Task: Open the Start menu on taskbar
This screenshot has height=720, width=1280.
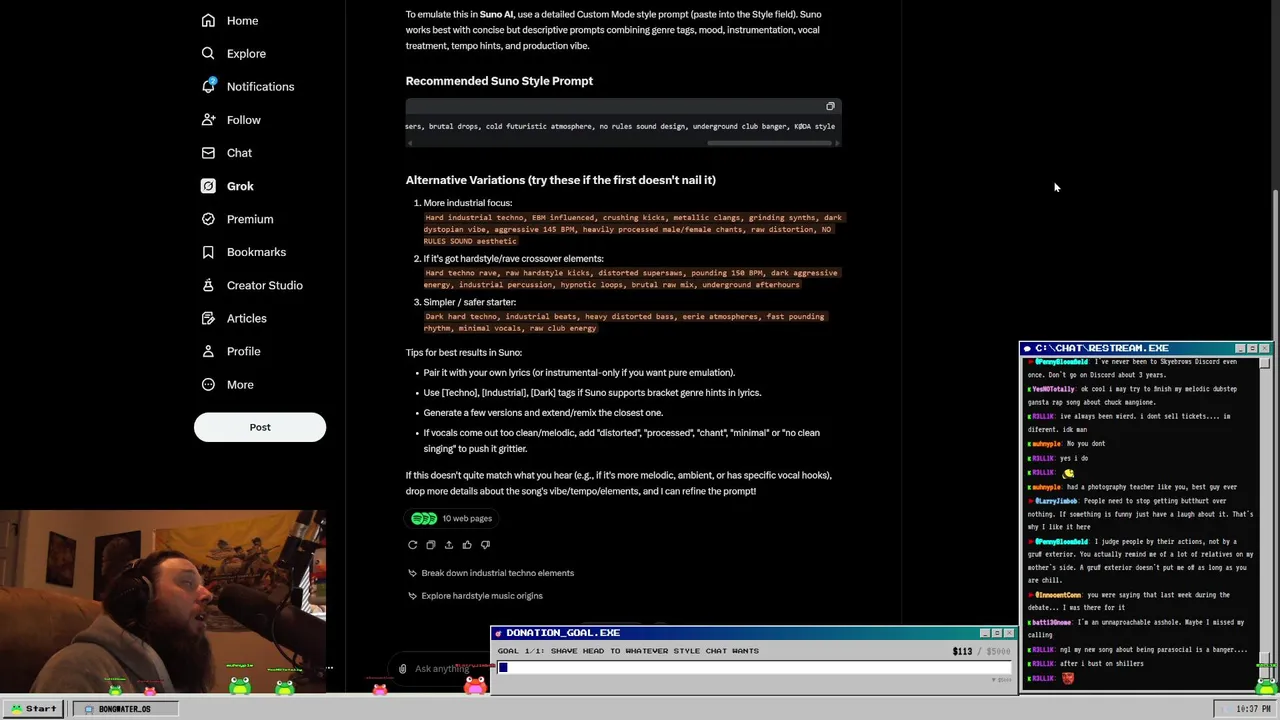Action: pos(34,709)
